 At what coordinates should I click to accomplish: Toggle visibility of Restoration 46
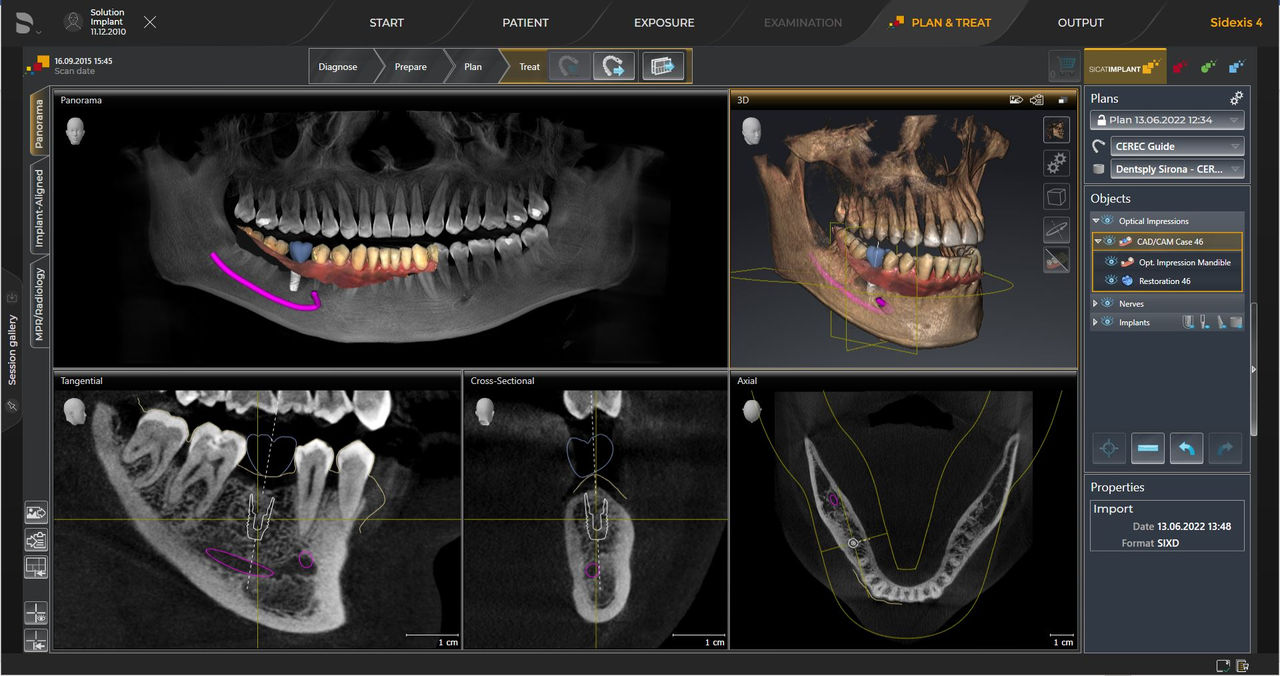(x=1113, y=281)
